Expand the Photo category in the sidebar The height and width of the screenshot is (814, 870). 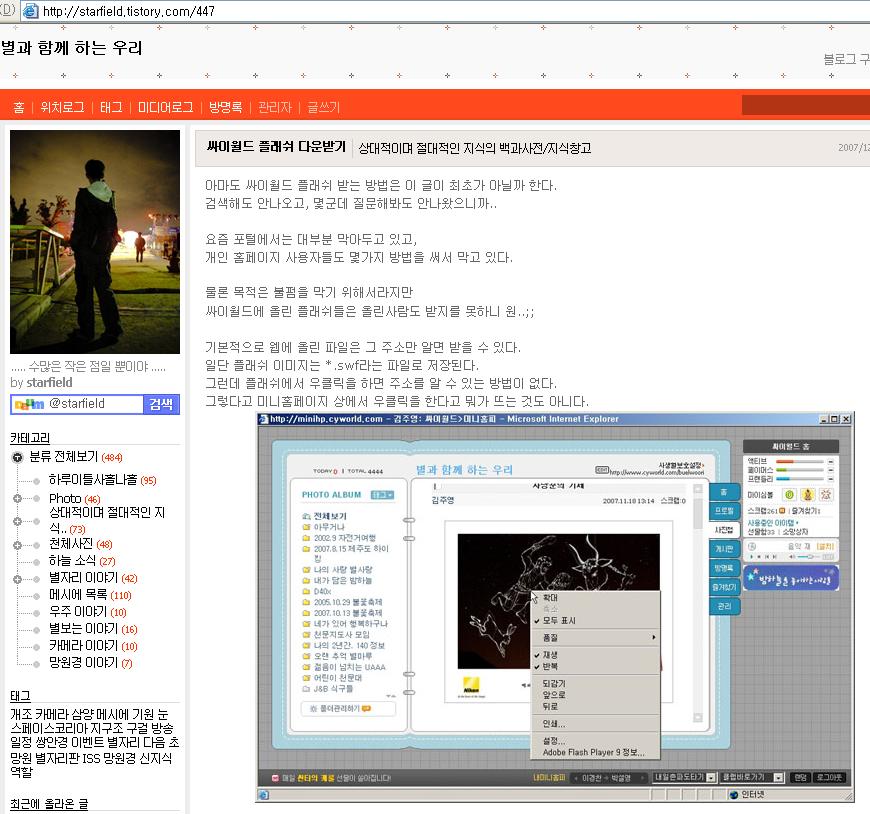17,498
